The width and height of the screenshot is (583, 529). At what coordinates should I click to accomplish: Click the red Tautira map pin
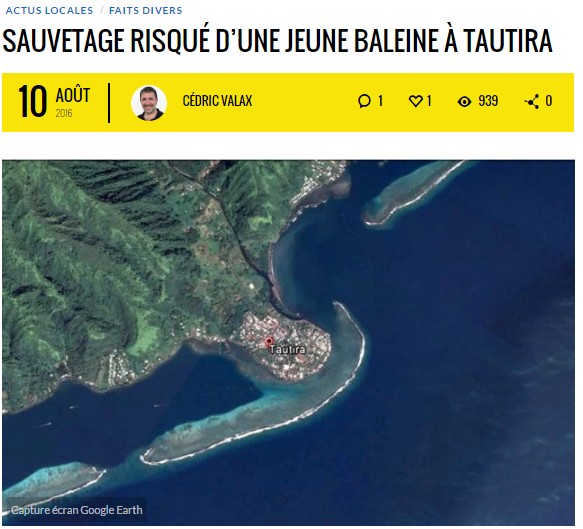point(269,342)
